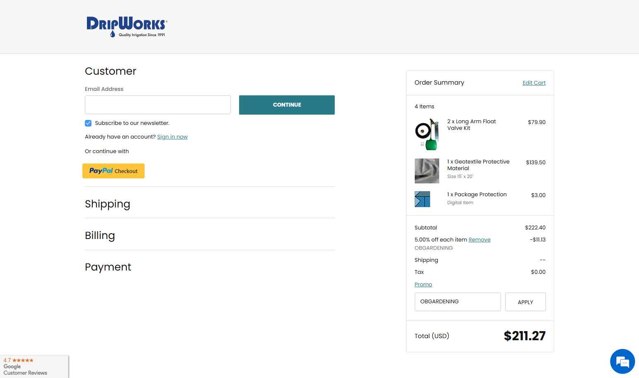Click the 1 x Geotextile Protective Material text
This screenshot has width=639, height=378.
[x=478, y=165]
